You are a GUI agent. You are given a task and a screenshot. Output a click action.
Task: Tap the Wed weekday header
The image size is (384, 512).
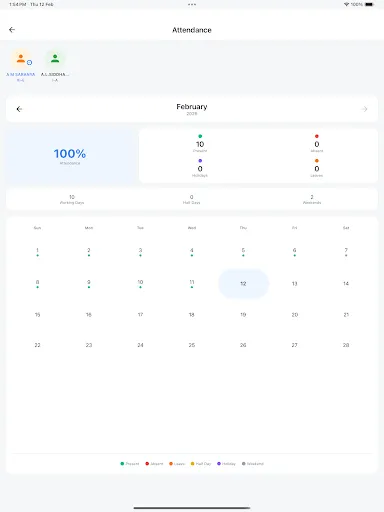click(x=192, y=228)
